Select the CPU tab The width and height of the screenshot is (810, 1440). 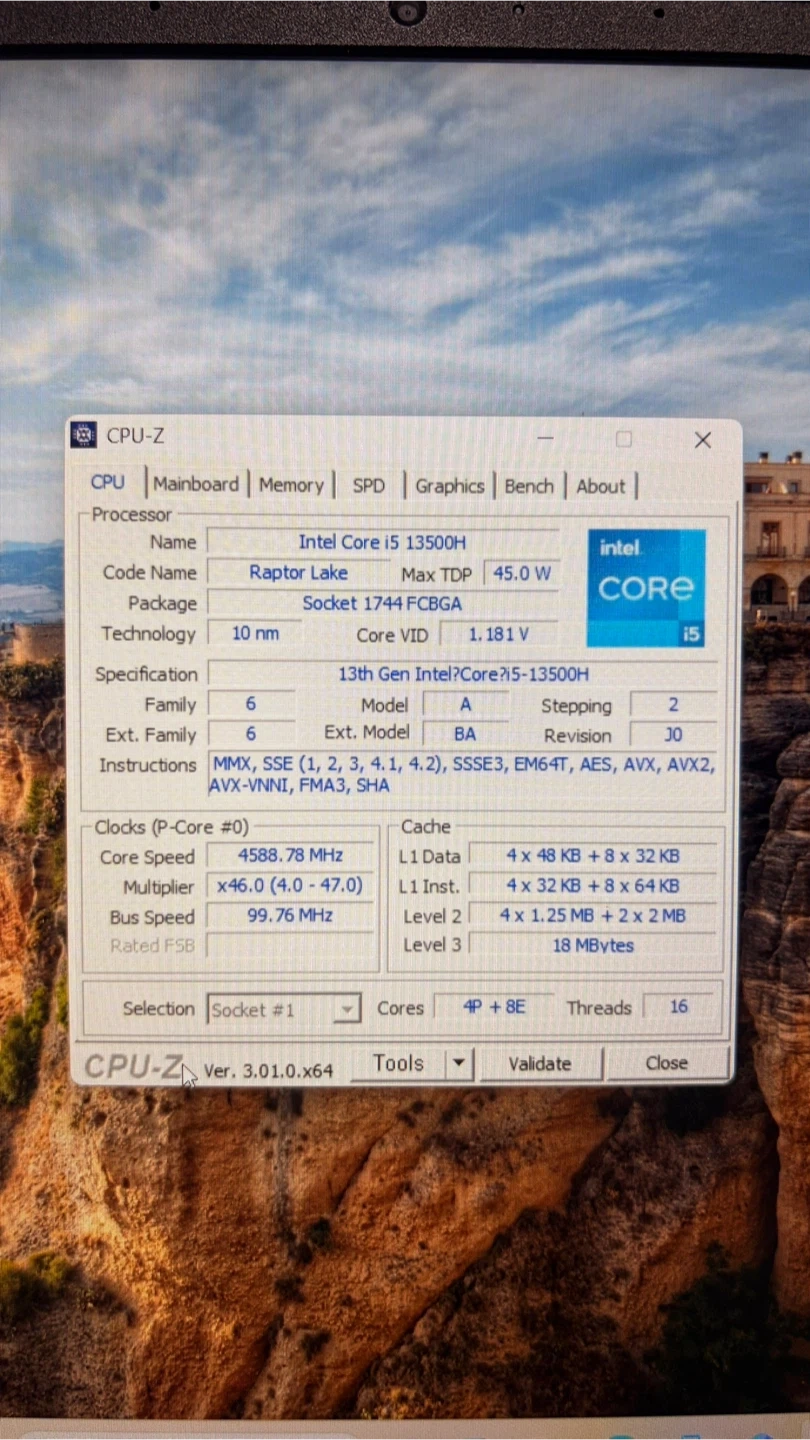pyautogui.click(x=108, y=482)
